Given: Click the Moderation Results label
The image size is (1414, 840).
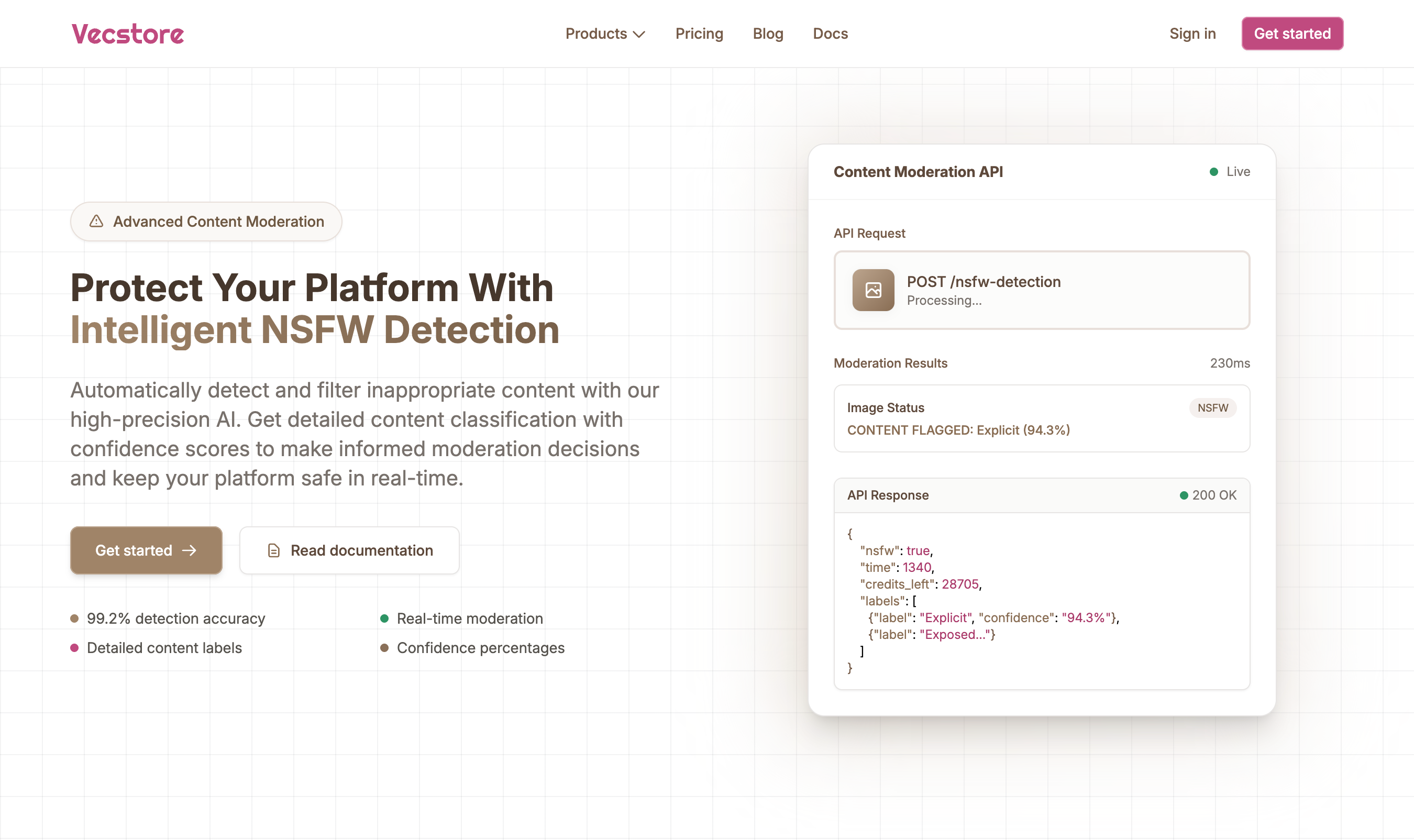Looking at the screenshot, I should (890, 363).
